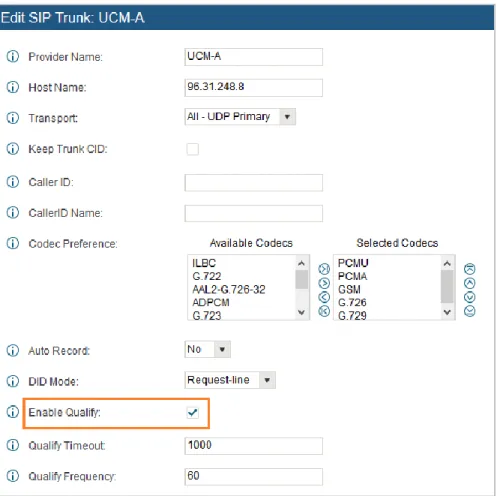
Task: Click info icon beside Provider Name
Action: click(13, 56)
